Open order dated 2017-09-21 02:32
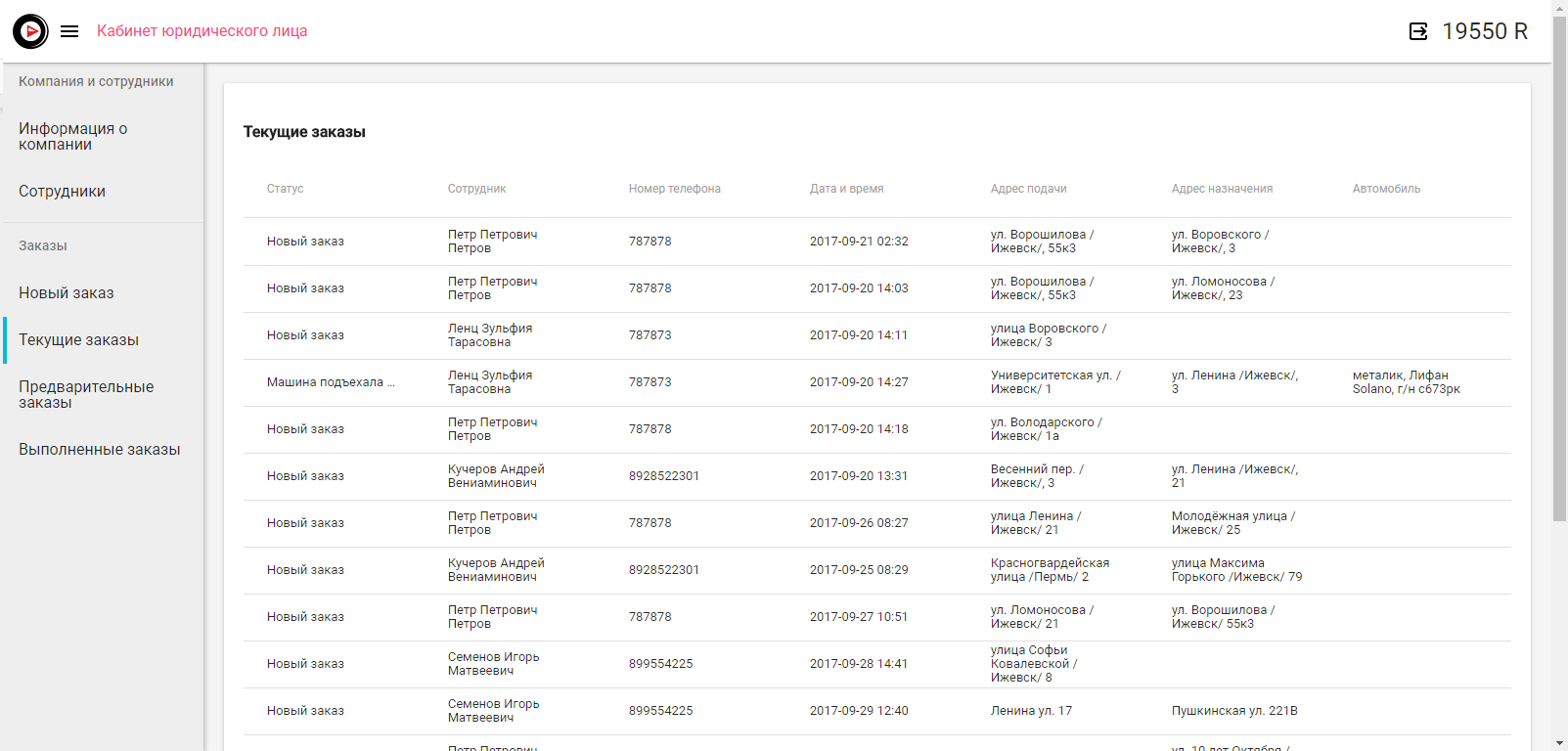Image resolution: width=1568 pixels, height=751 pixels. pos(858,242)
